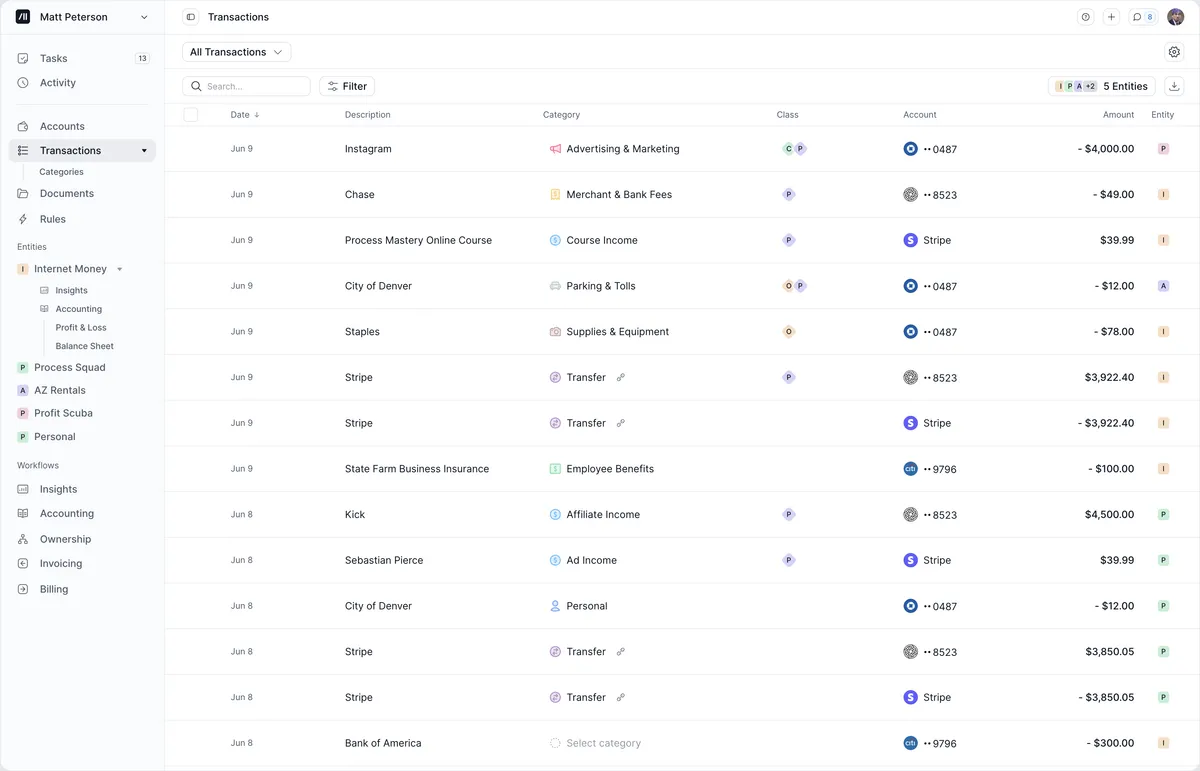Click link icon on first Jun 9 Transfer

[621, 378]
